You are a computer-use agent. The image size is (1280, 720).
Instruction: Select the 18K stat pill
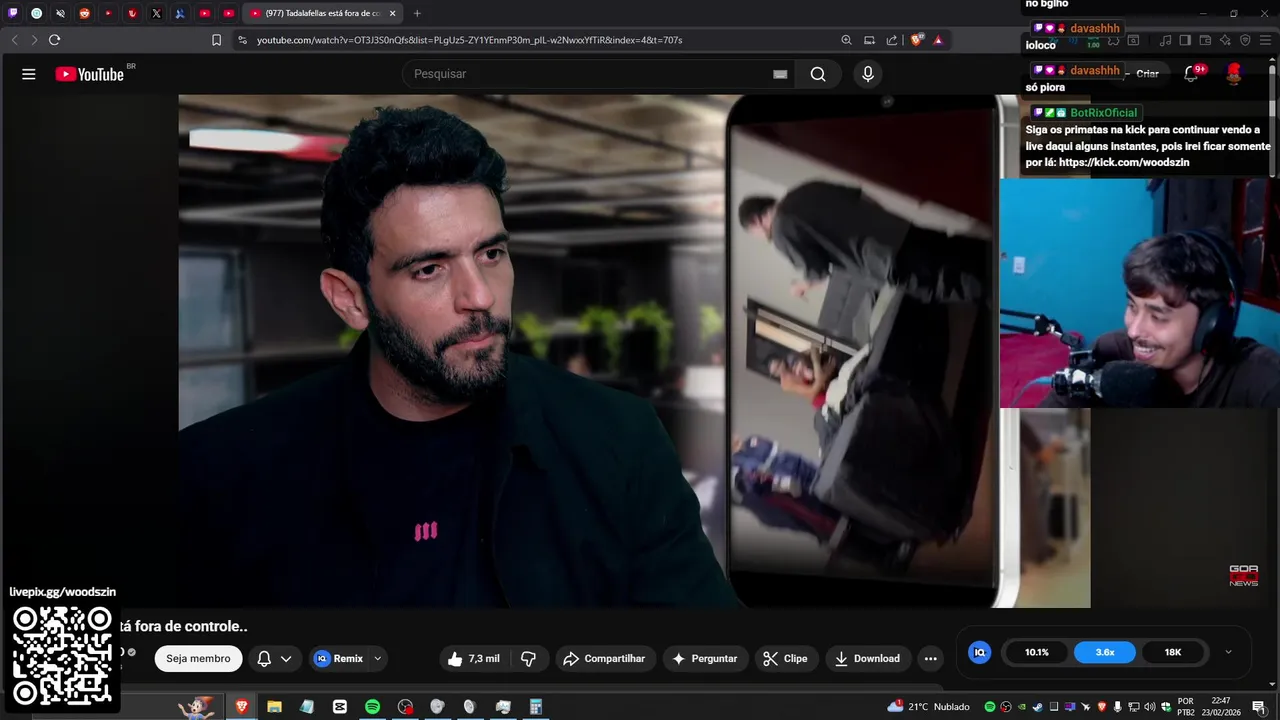[1173, 652]
